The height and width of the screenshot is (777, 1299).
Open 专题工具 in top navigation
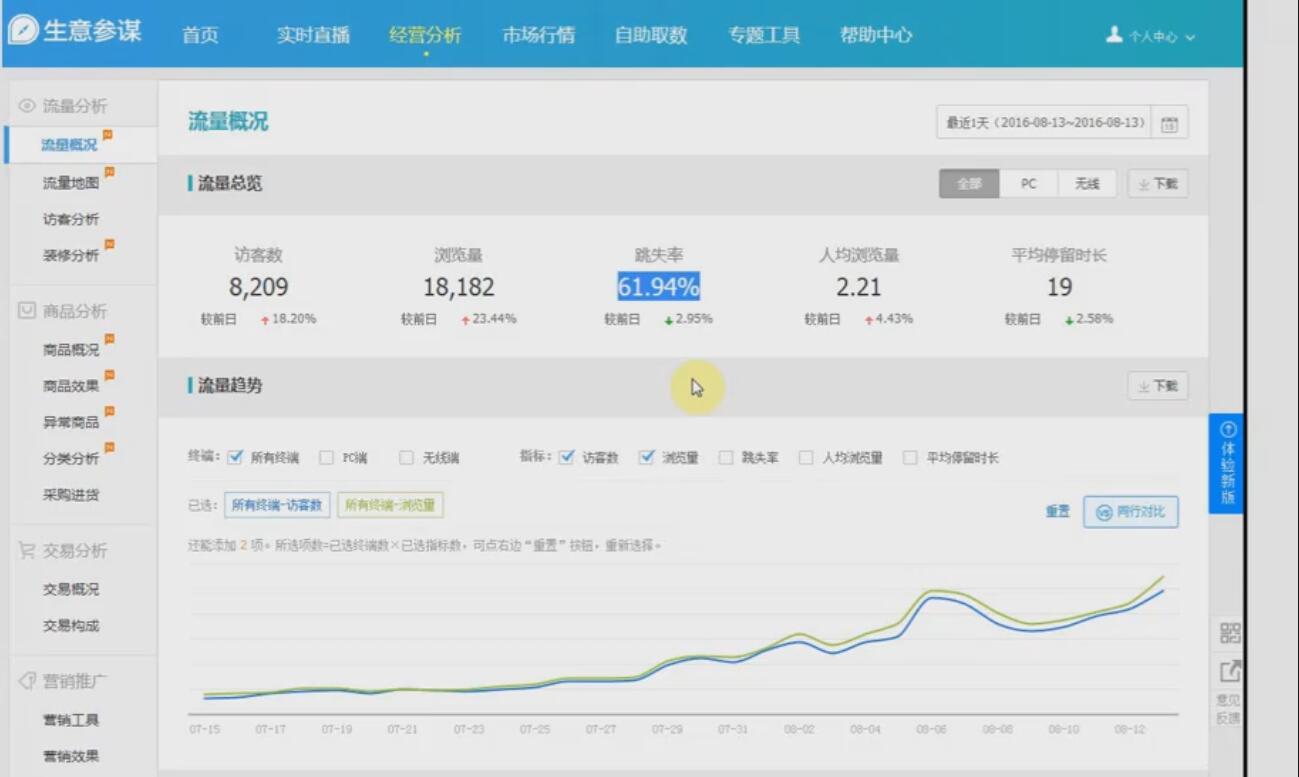click(x=764, y=35)
